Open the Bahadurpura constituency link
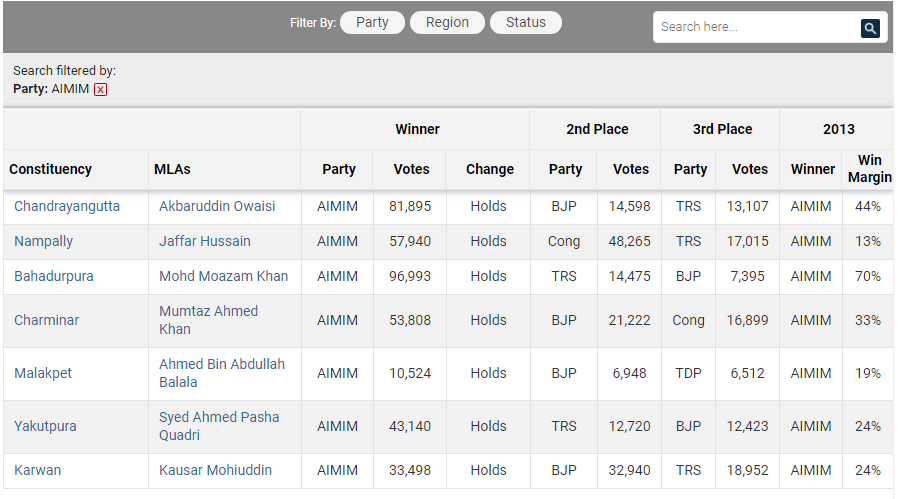 tap(54, 276)
